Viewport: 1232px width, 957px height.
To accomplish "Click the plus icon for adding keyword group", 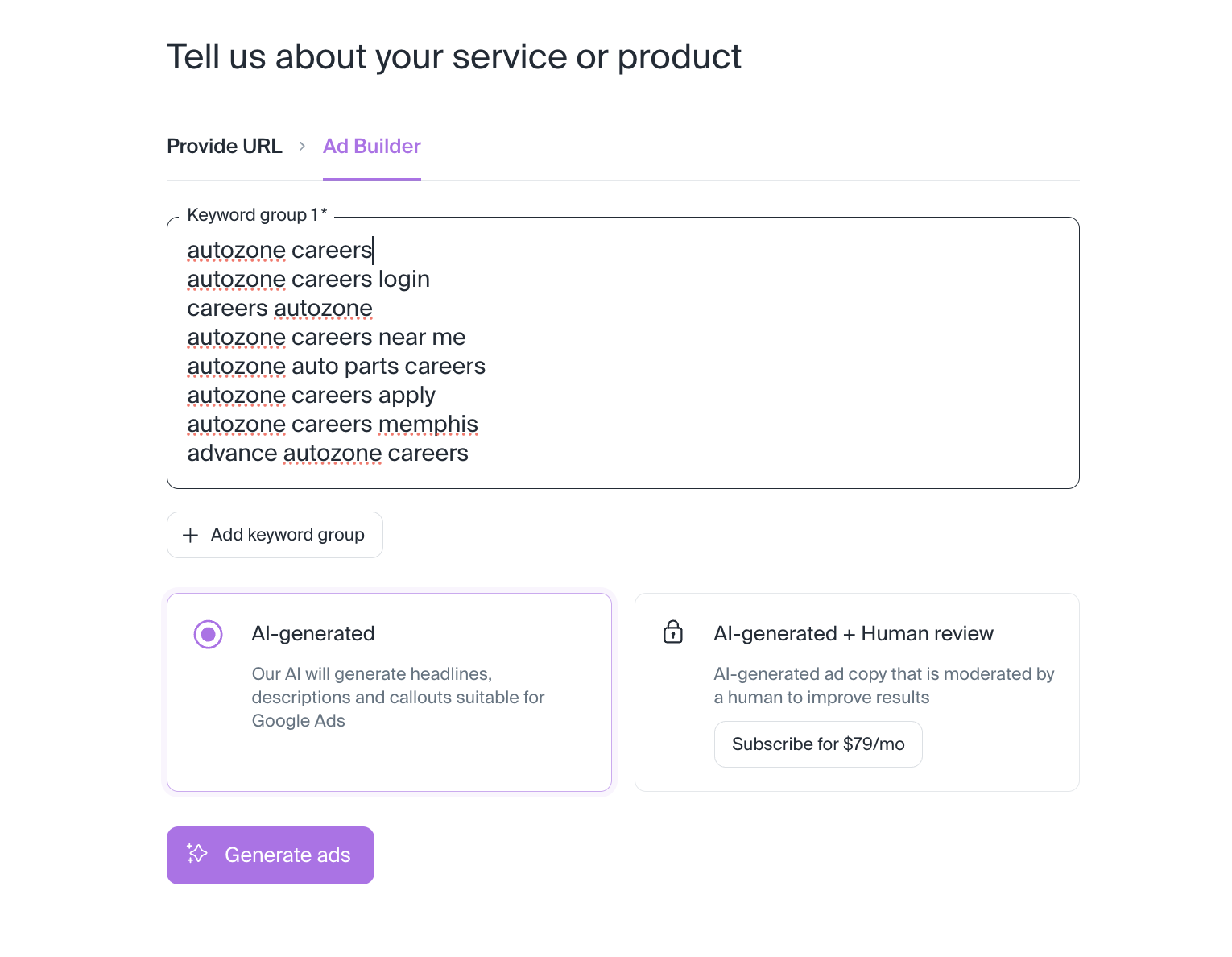I will [190, 535].
